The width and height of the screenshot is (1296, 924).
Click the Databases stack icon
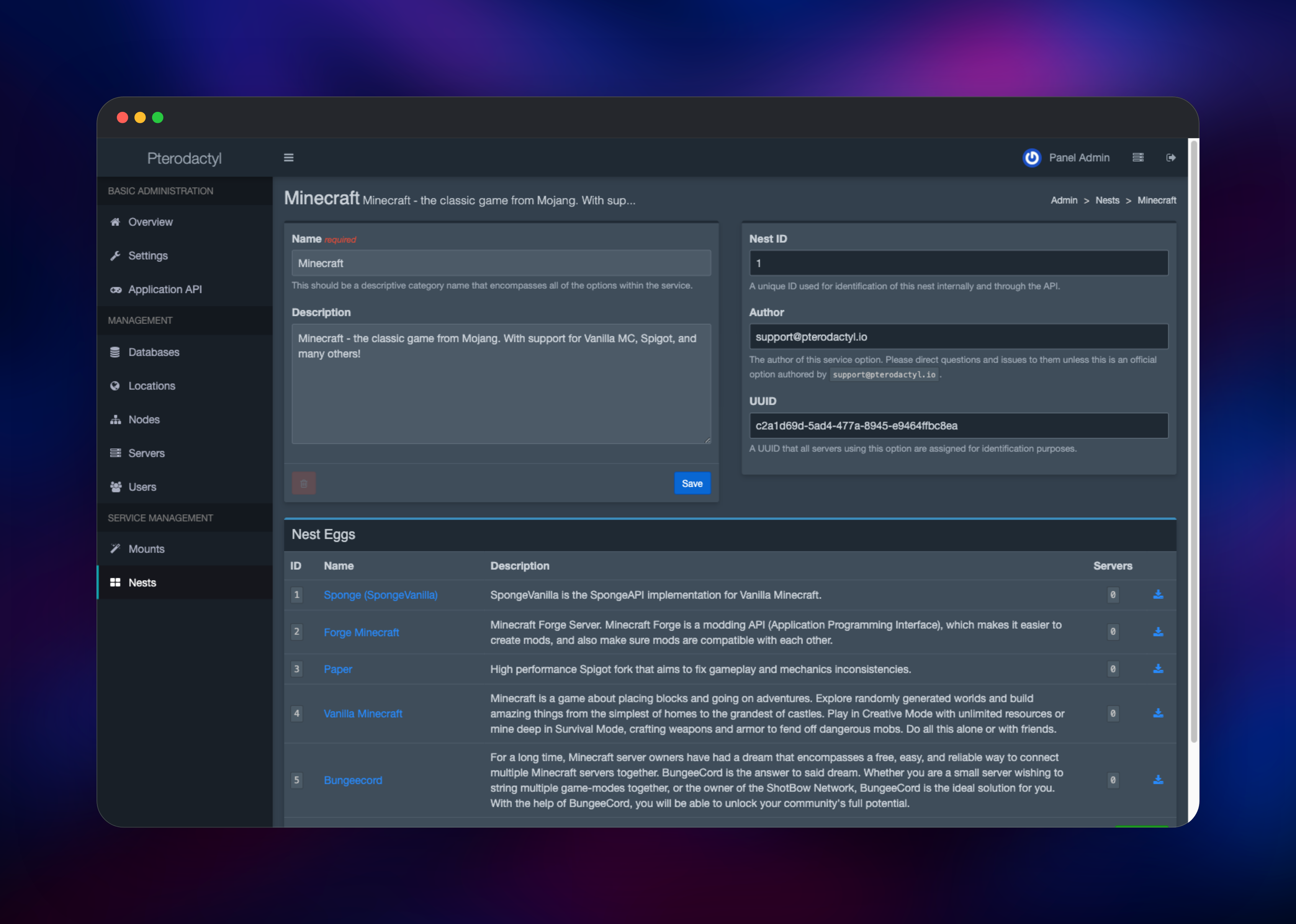pos(115,352)
